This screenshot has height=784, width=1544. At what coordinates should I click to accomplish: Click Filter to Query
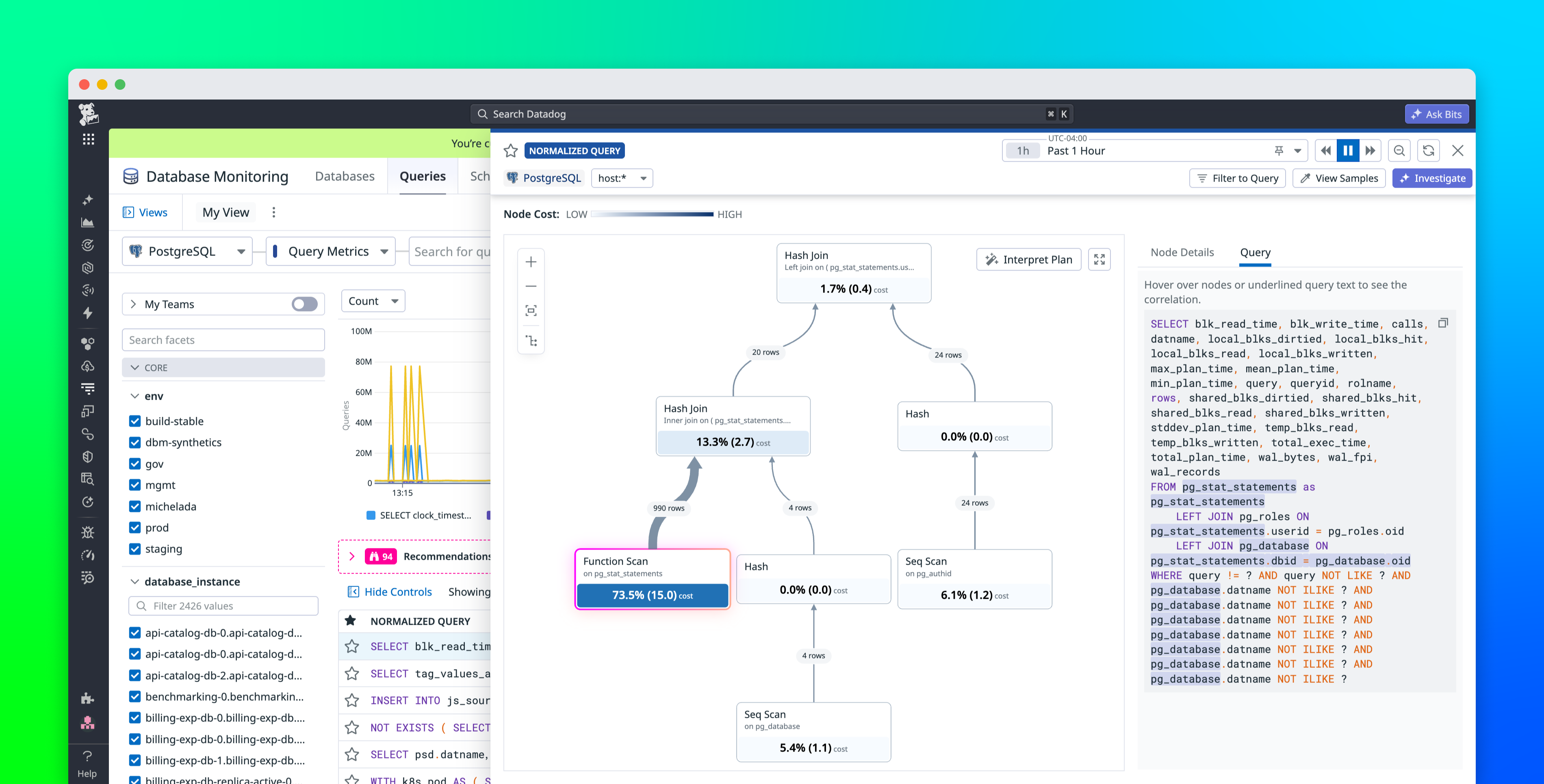[1237, 178]
